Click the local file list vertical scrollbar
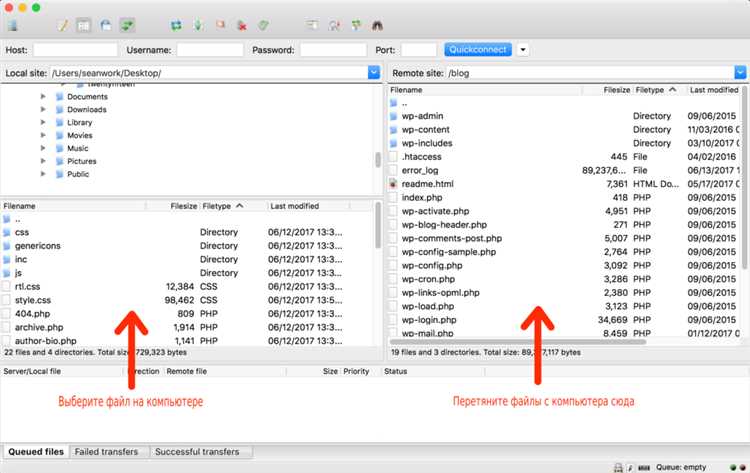The height and width of the screenshot is (473, 750). tap(378, 226)
